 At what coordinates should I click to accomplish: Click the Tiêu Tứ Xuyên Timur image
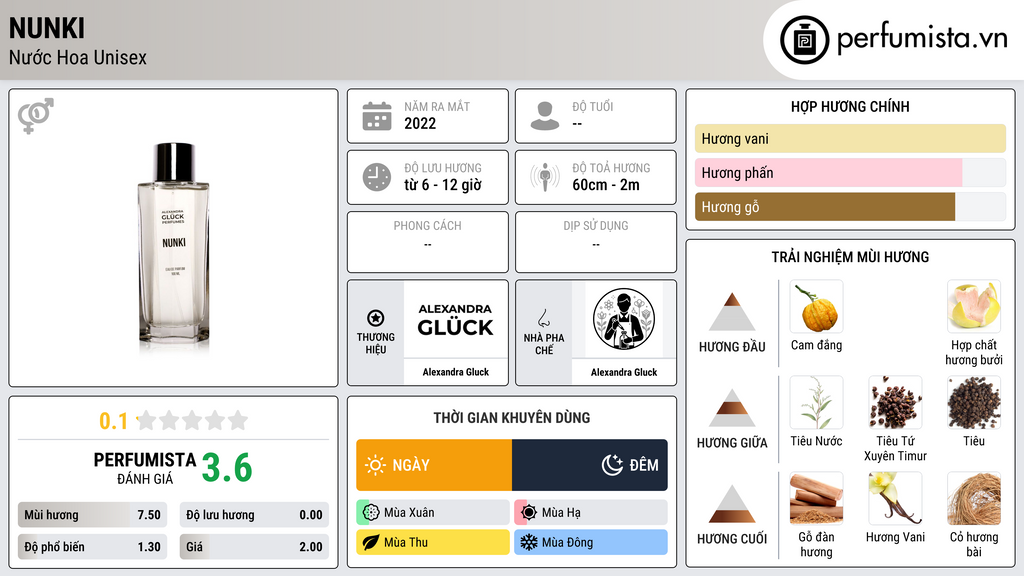coord(895,403)
